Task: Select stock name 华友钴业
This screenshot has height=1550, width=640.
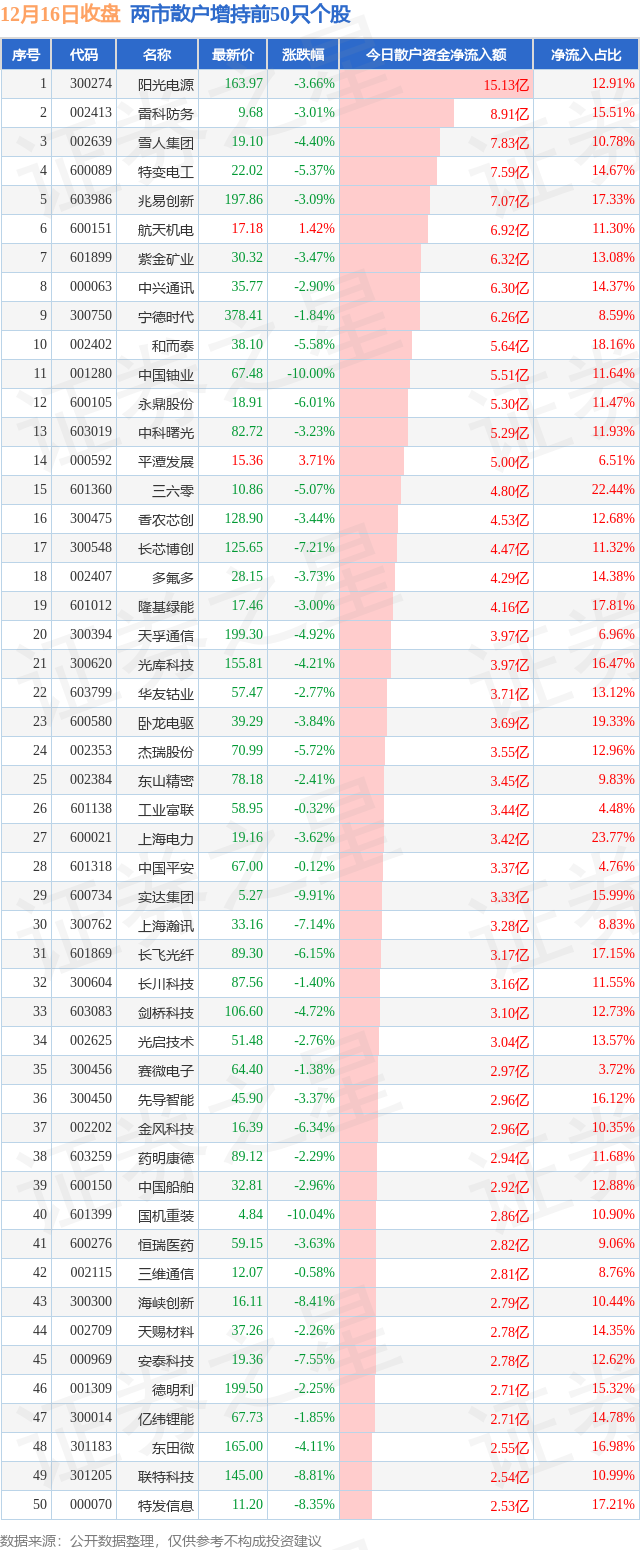Action: point(166,693)
